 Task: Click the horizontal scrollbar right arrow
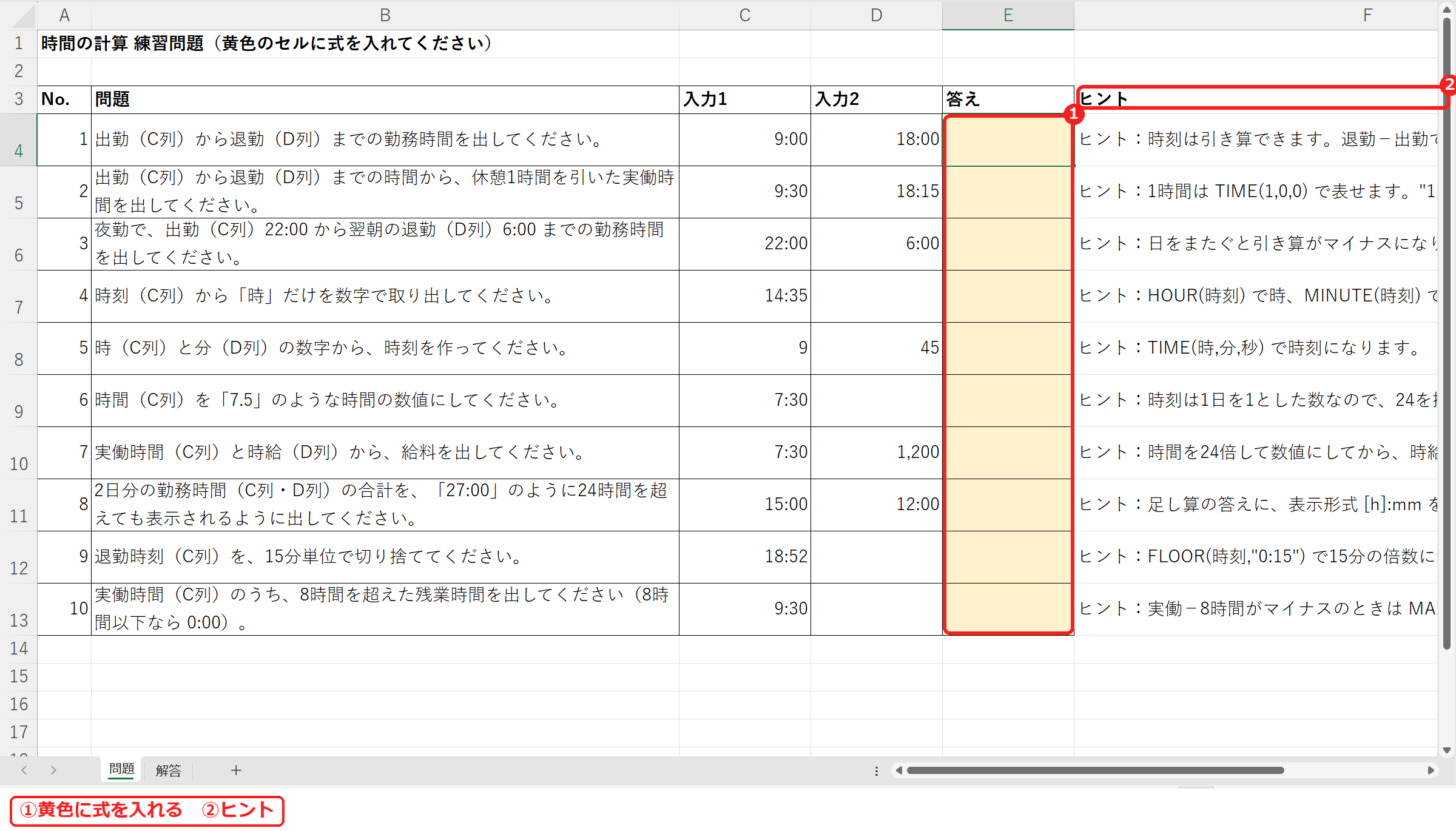tap(1431, 770)
